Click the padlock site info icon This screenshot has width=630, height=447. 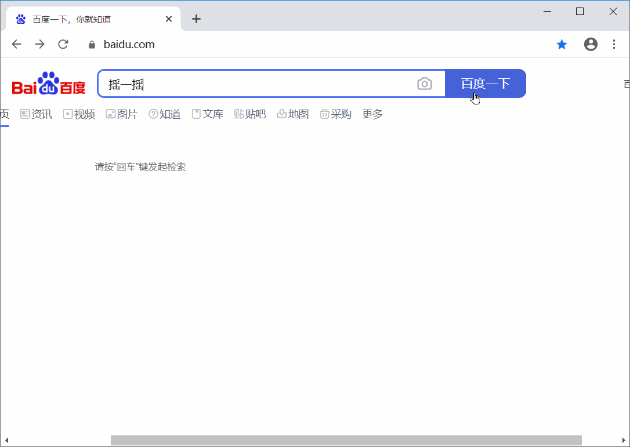[92, 45]
